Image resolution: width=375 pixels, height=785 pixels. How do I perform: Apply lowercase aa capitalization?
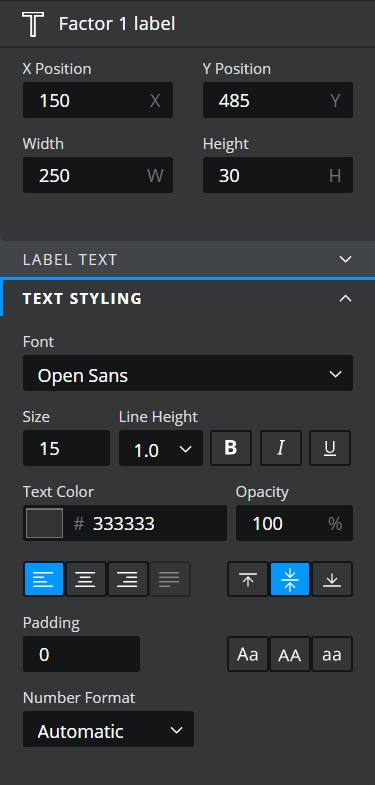332,654
